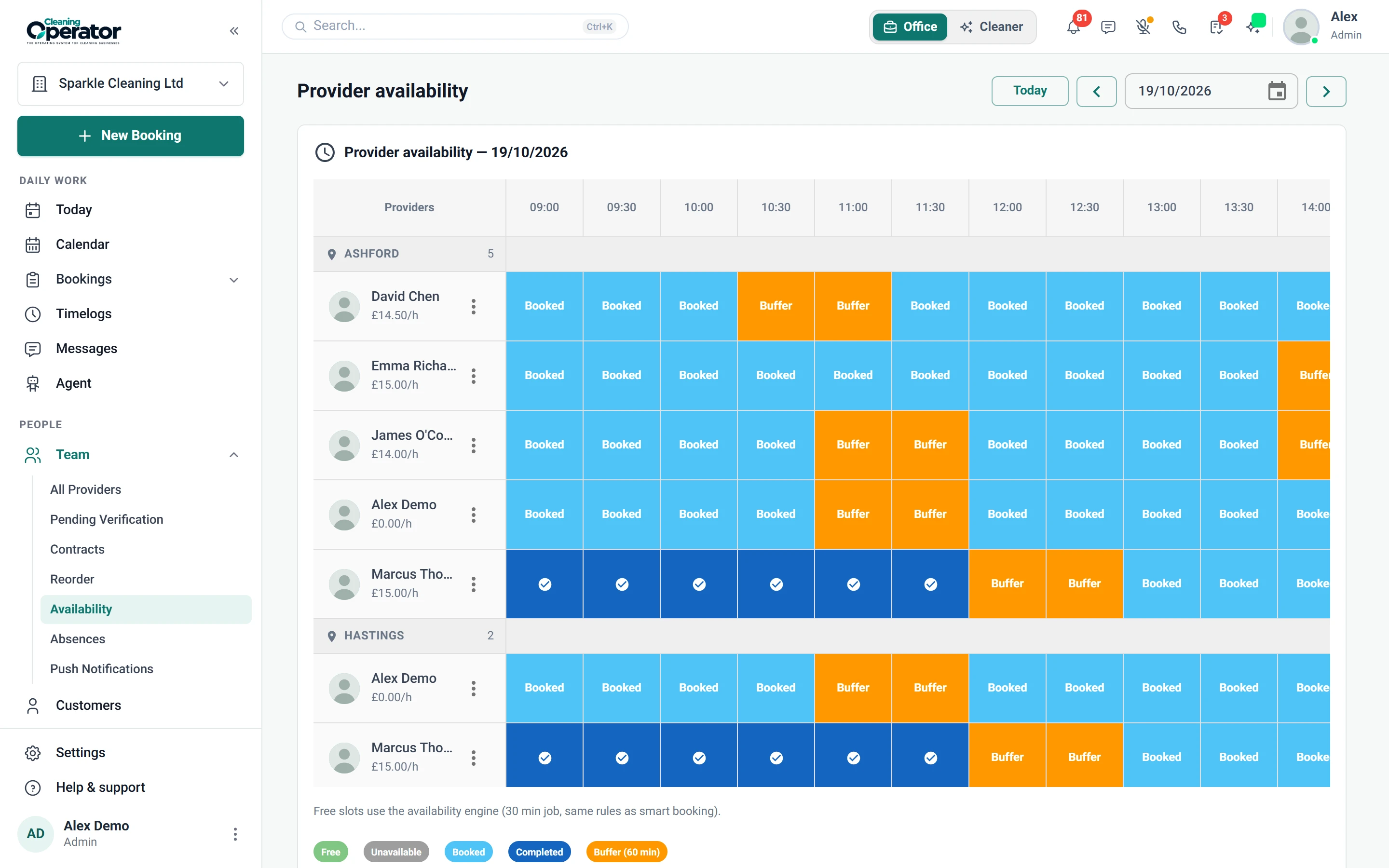This screenshot has height=868, width=1389.
Task: Go to next day arrow
Action: (x=1326, y=91)
